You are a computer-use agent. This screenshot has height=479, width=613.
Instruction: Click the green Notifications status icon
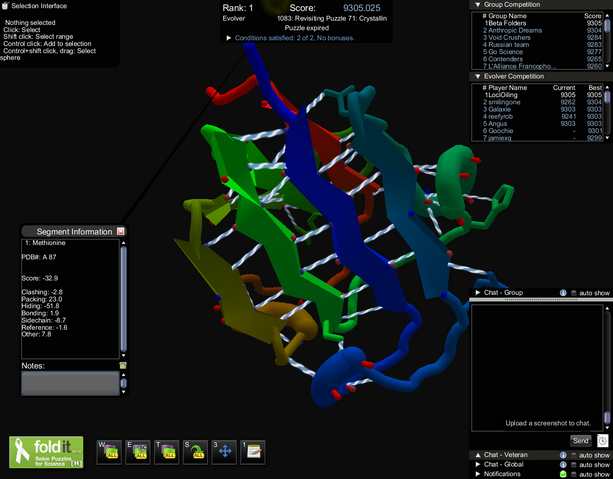563,474
